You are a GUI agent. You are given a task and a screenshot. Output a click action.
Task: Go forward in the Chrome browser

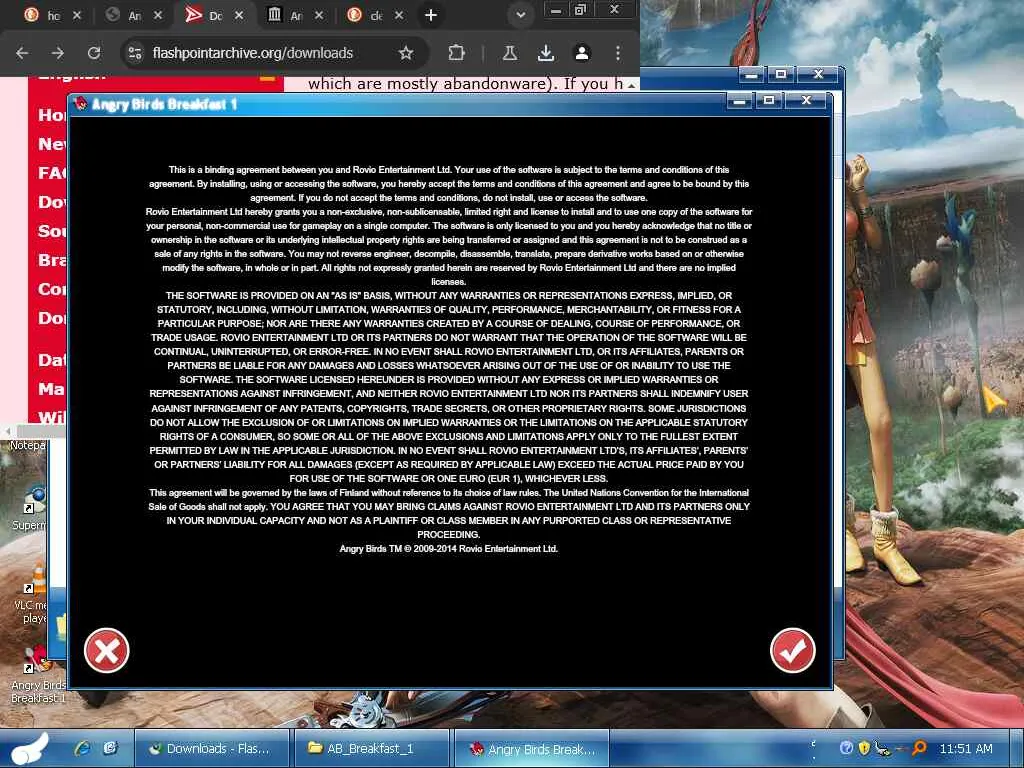(x=58, y=53)
